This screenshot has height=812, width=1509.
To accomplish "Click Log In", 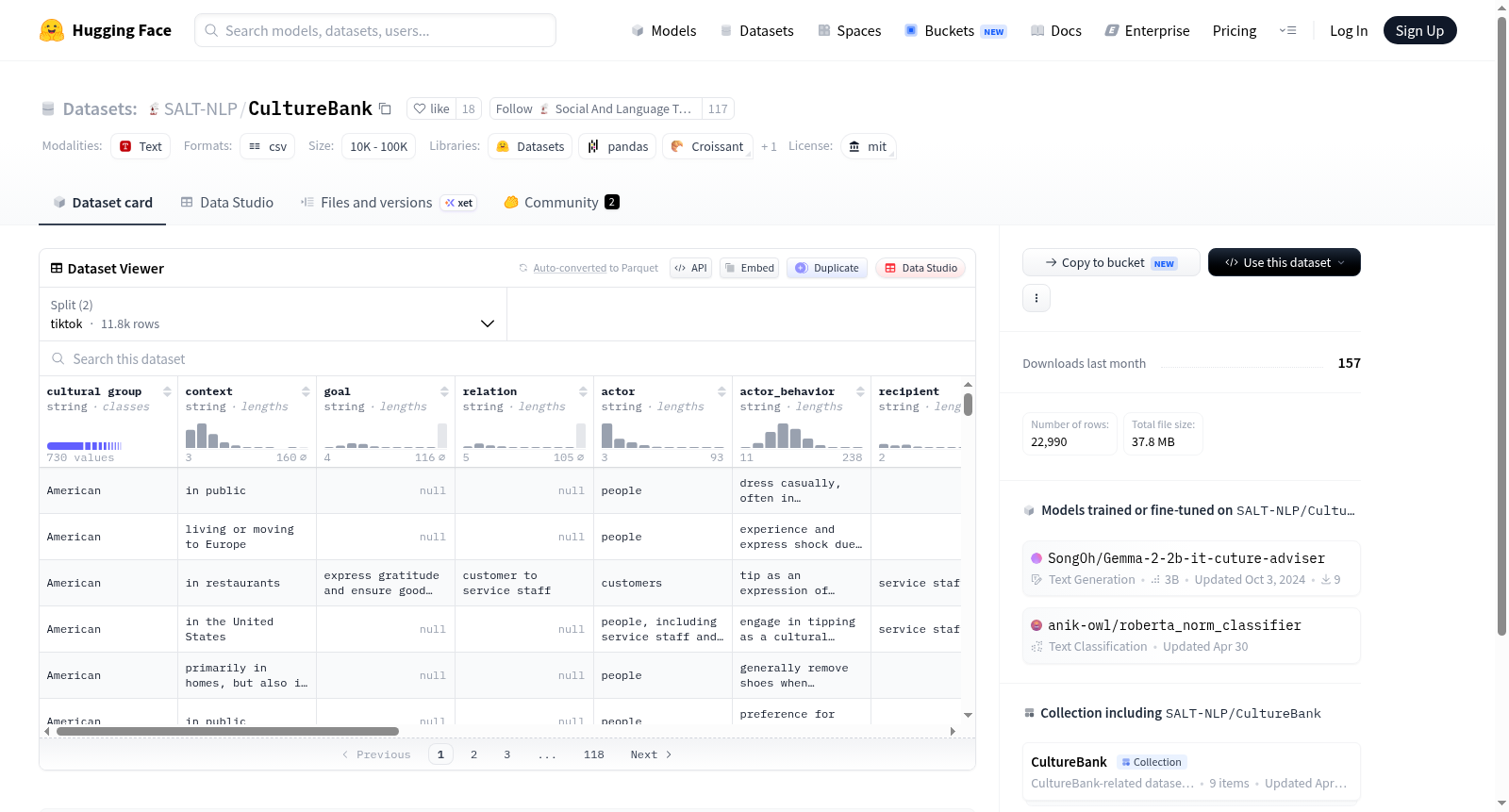I will pyautogui.click(x=1349, y=30).
